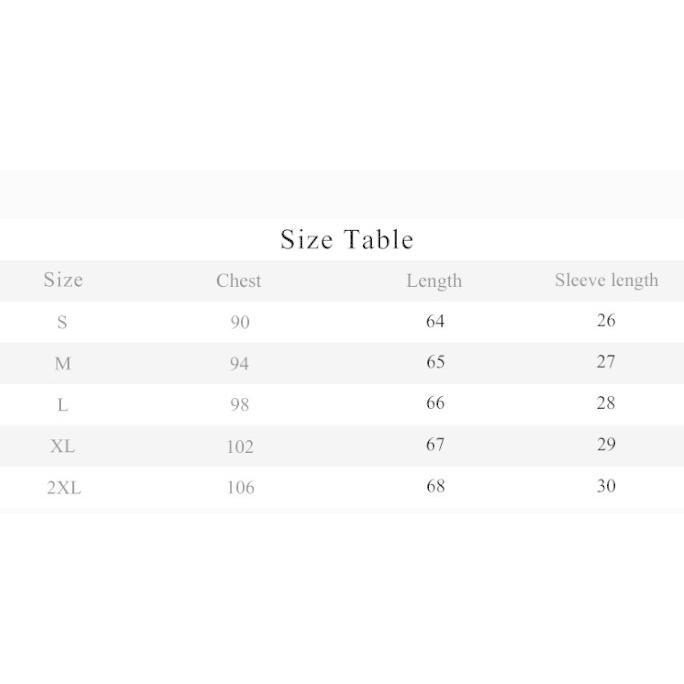Select the Length column header
The image size is (684, 684).
[x=434, y=281]
